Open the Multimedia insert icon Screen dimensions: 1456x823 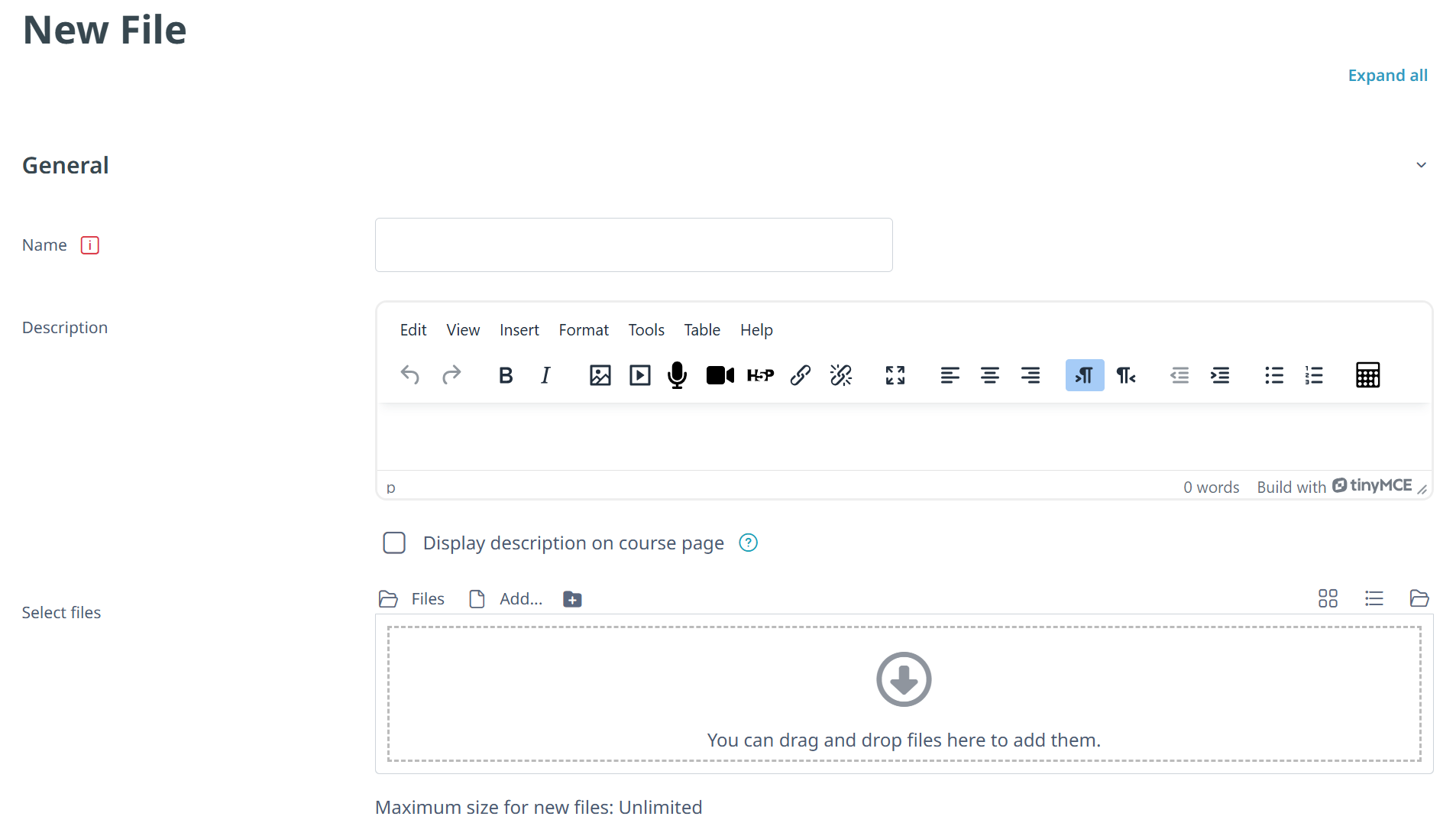tap(640, 375)
